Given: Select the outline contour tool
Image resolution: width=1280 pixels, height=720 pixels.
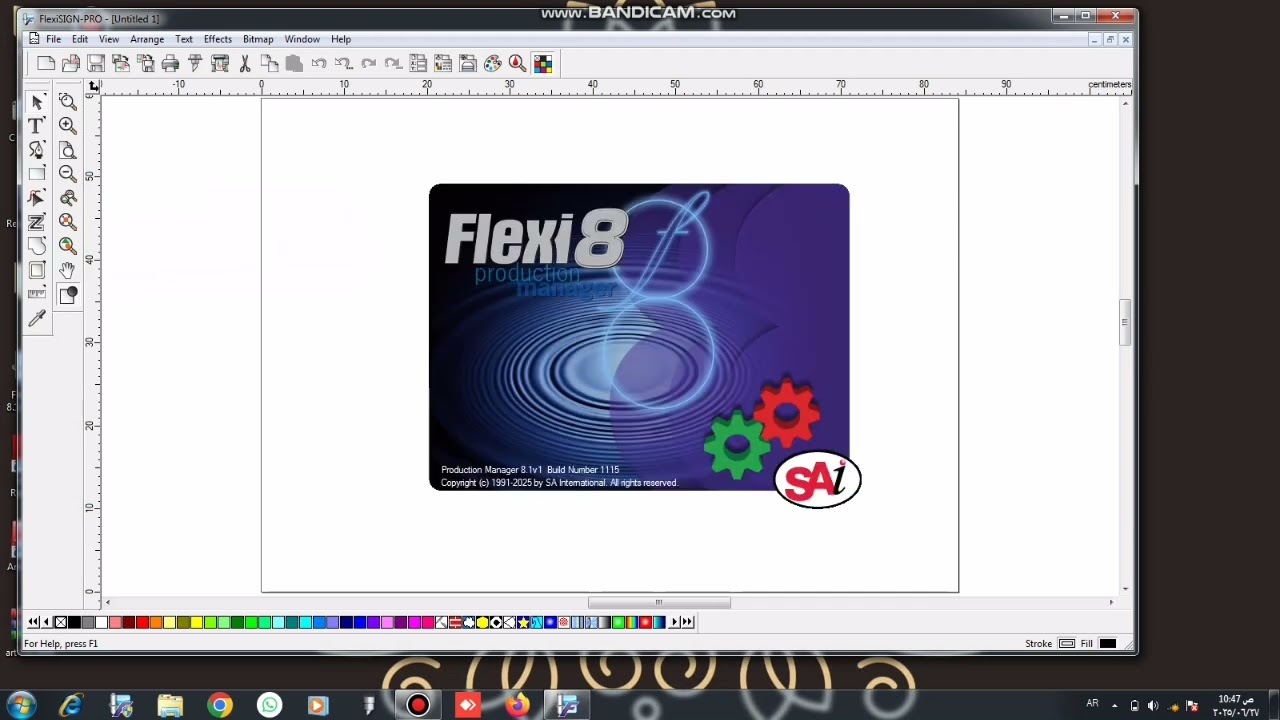Looking at the screenshot, I should (37, 270).
